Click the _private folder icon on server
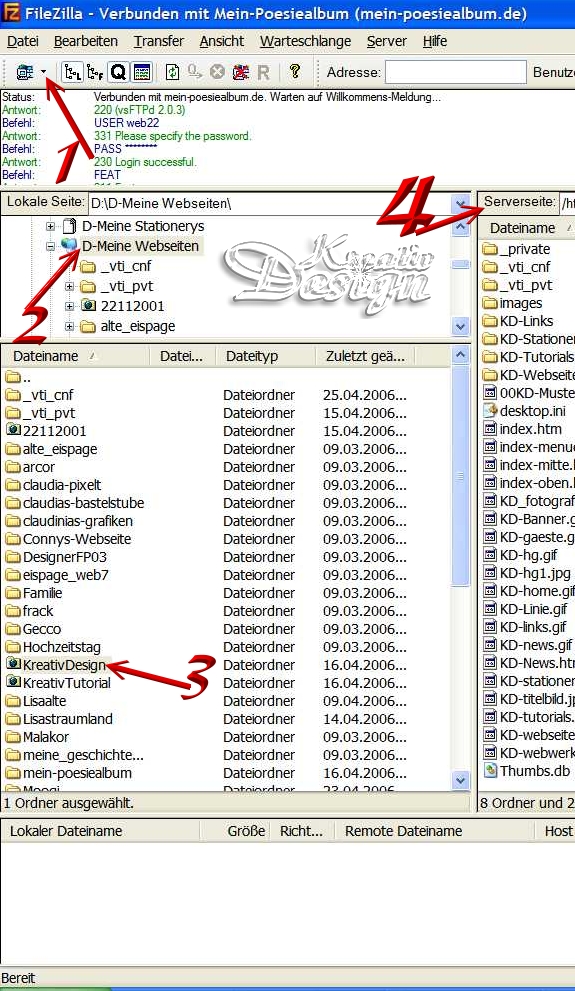This screenshot has width=575, height=991. [x=490, y=248]
